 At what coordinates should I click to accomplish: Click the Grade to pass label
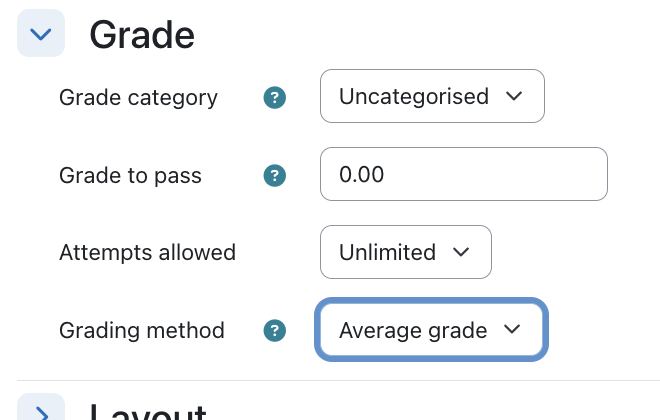(x=130, y=175)
